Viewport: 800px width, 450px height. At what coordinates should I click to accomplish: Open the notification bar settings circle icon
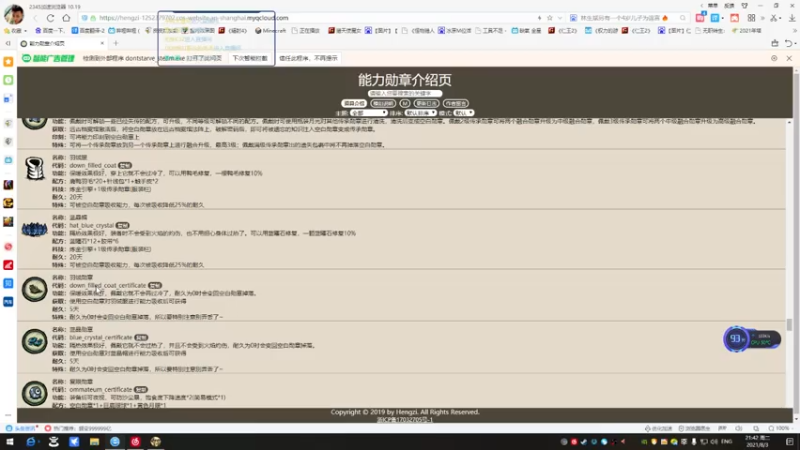tap(774, 58)
